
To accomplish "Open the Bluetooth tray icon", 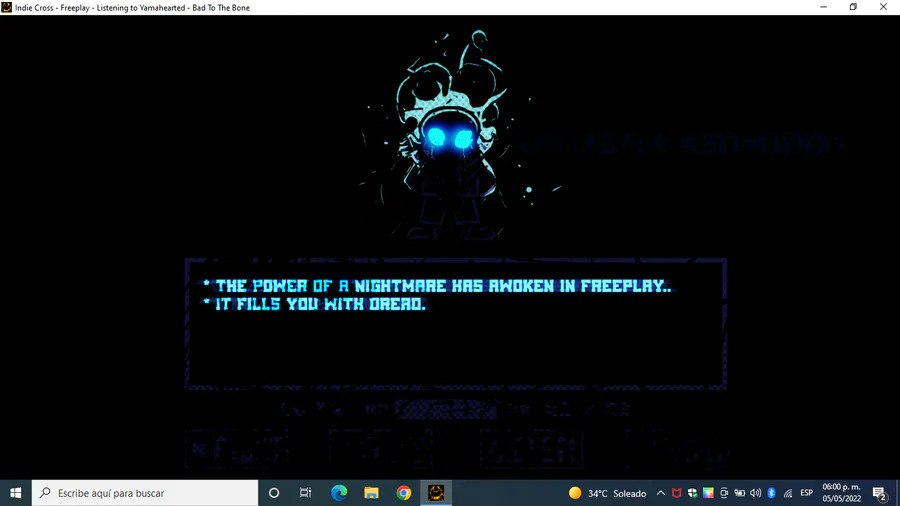I will pyautogui.click(x=771, y=493).
